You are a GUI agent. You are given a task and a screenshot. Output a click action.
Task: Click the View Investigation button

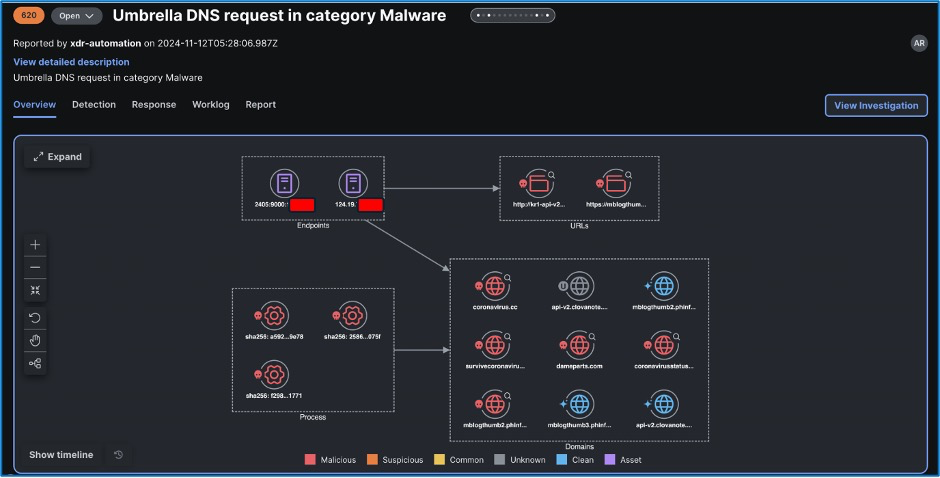point(875,106)
